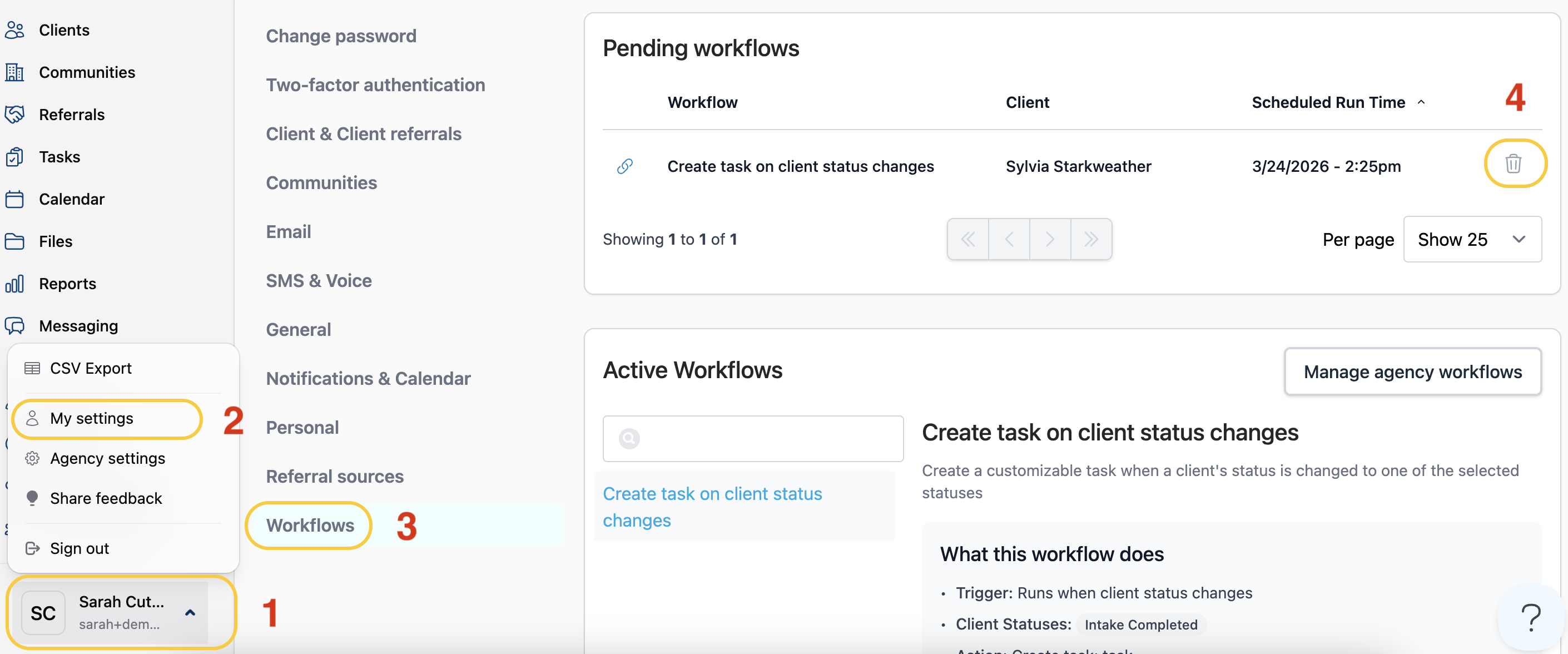Screen dimensions: 1568x654
Task: Click the link icon beside pending workflow
Action: point(624,166)
